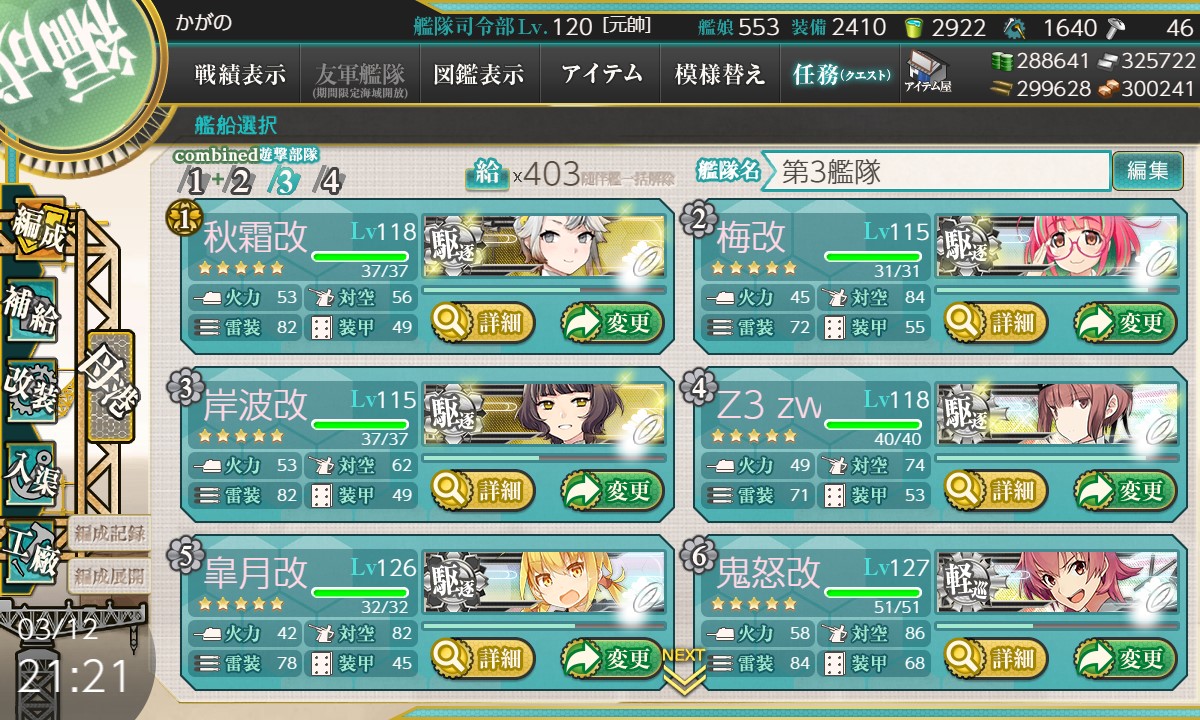
Task: Select the combined fleet 2 tab
Action: (240, 181)
